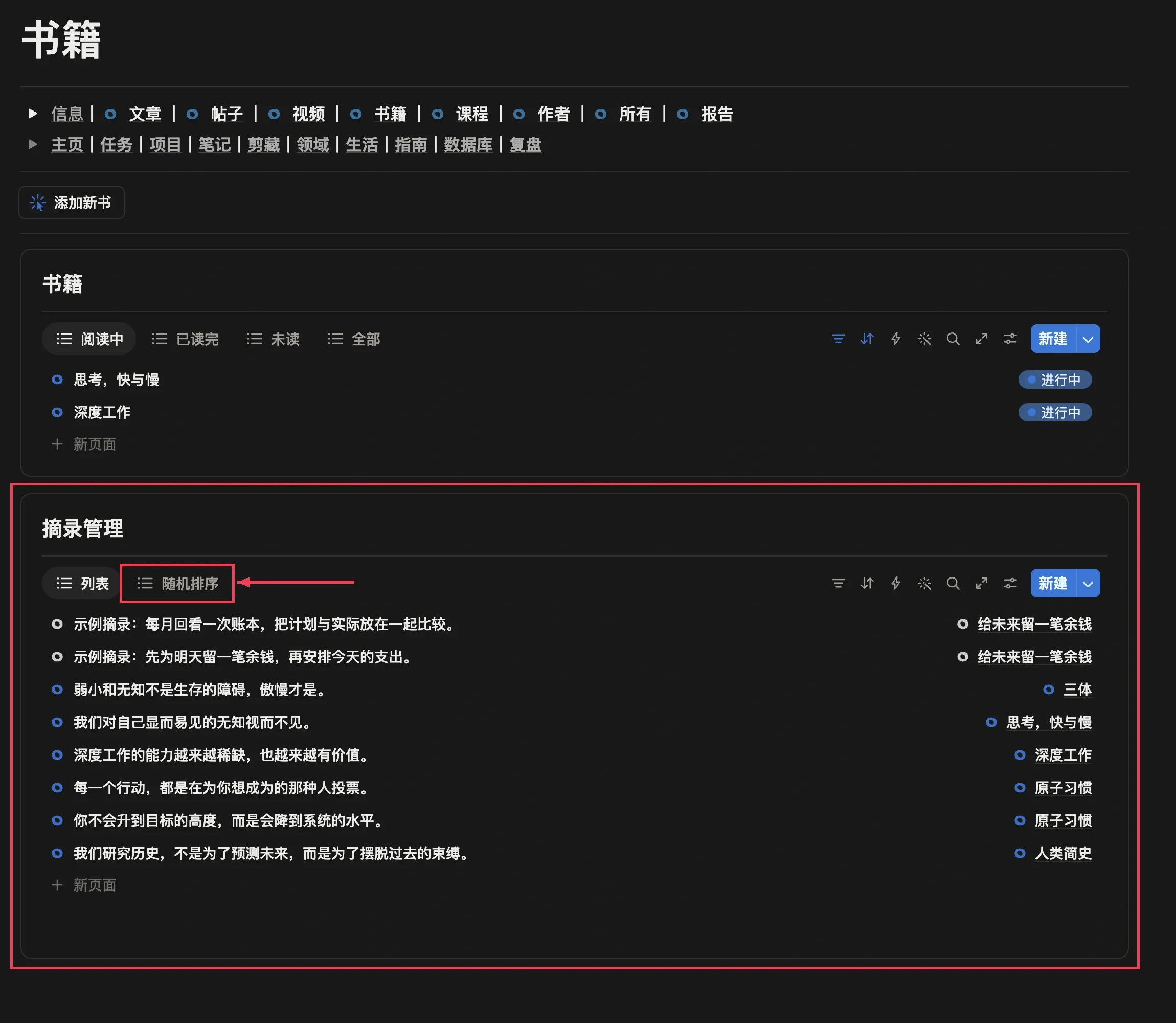
Task: Expand the toggle triangle before 主页
Action: tap(33, 144)
